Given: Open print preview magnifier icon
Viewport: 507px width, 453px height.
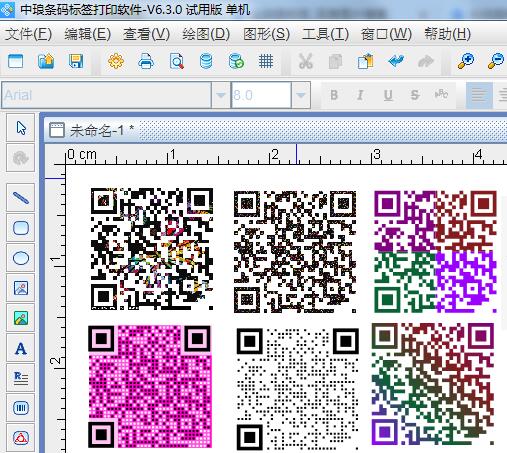Looking at the screenshot, I should [176, 61].
